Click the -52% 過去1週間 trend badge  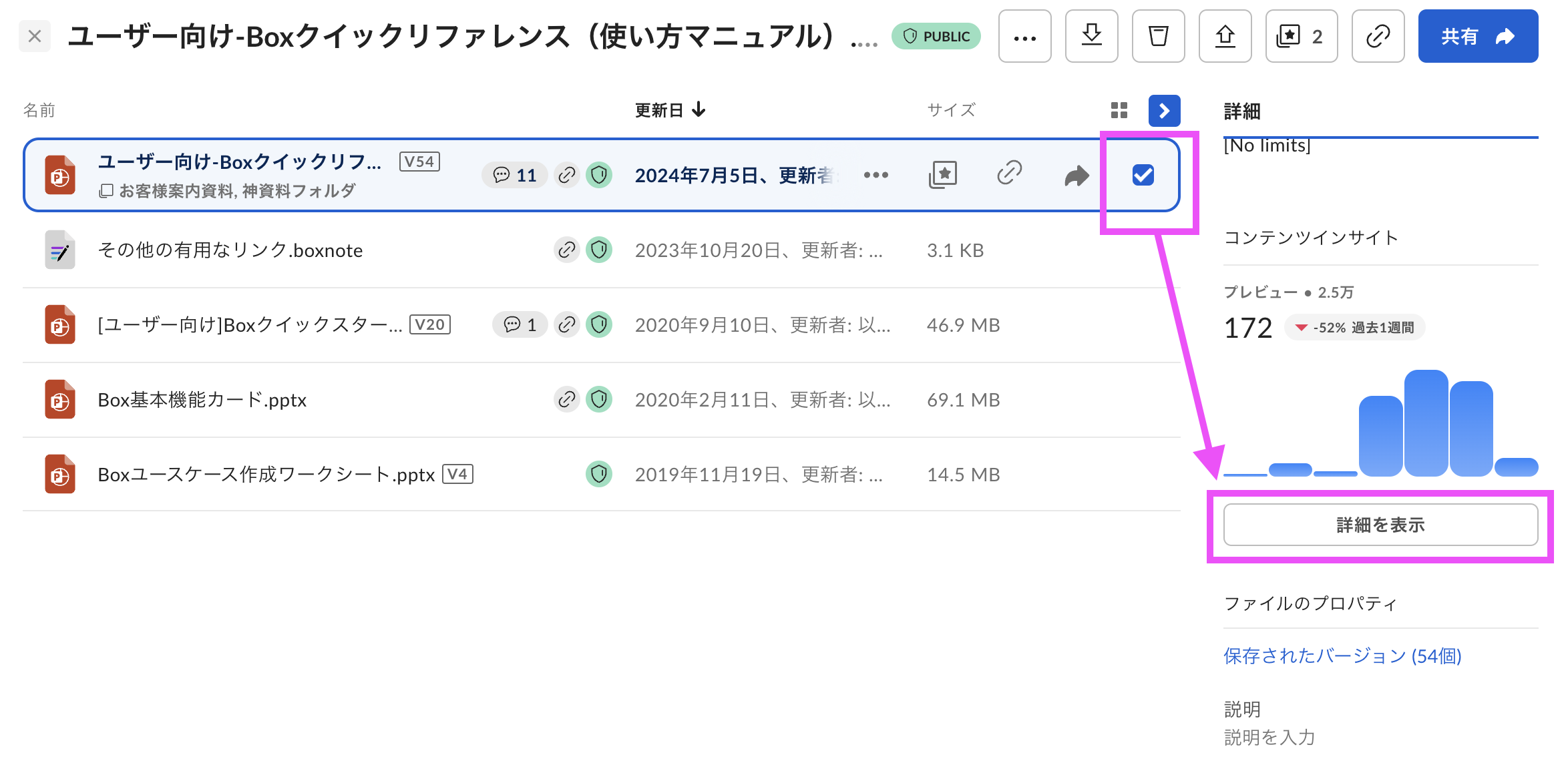pyautogui.click(x=1354, y=328)
